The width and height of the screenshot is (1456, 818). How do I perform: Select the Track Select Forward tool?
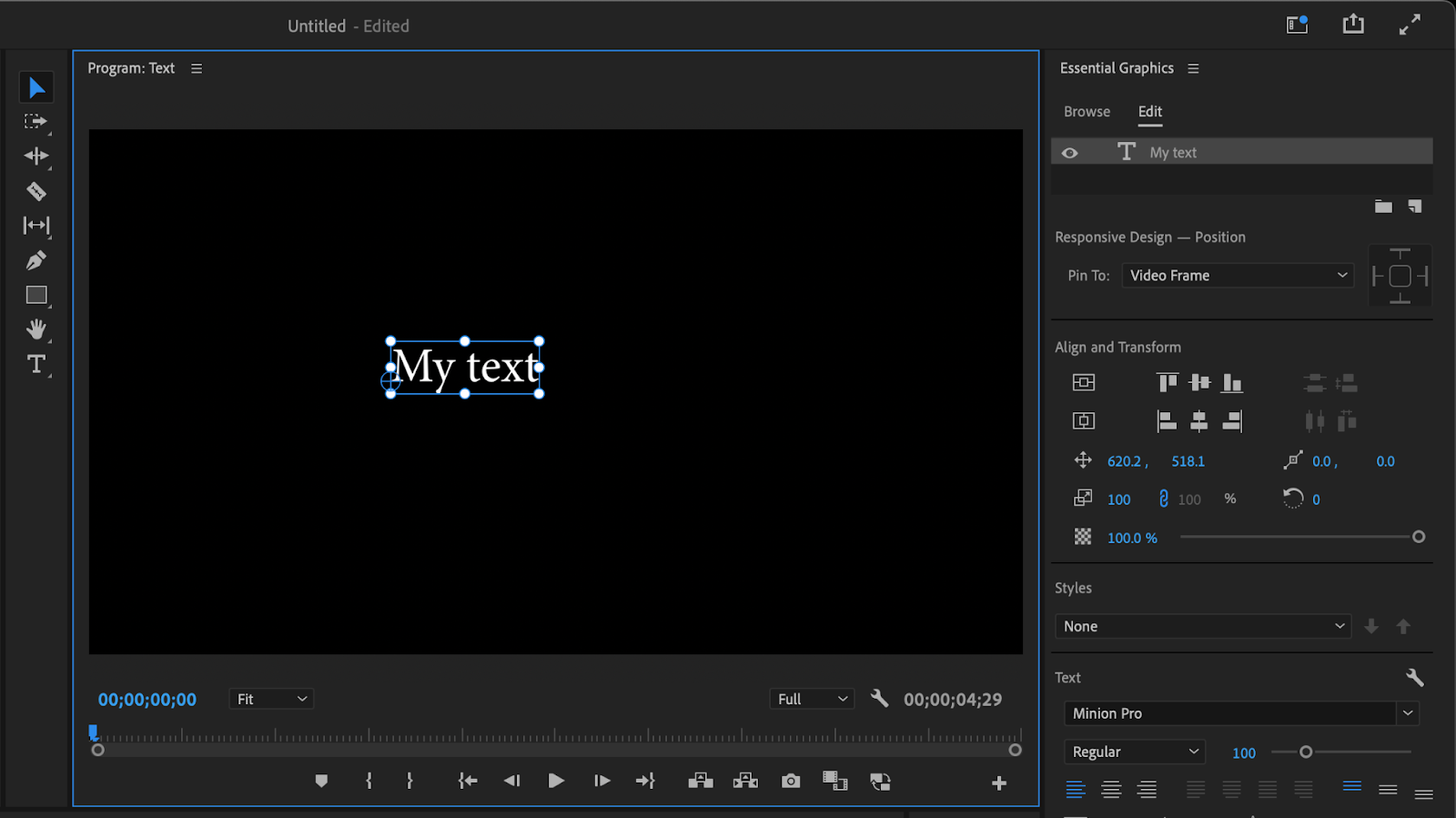tap(35, 121)
